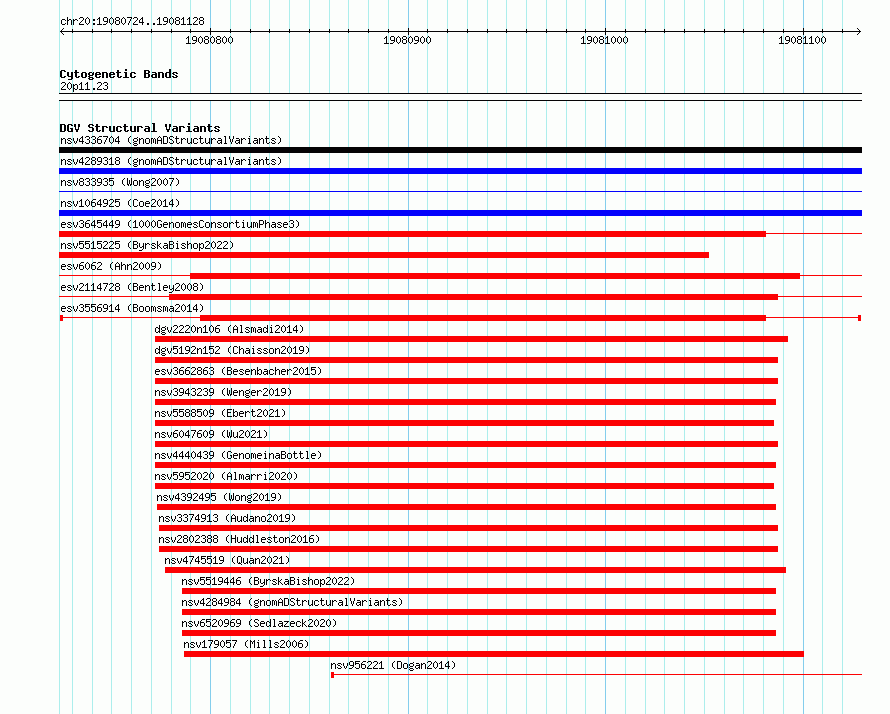Select nsv4392495 (Wong2019) variant
This screenshot has width=890, height=714.
tap(219, 497)
